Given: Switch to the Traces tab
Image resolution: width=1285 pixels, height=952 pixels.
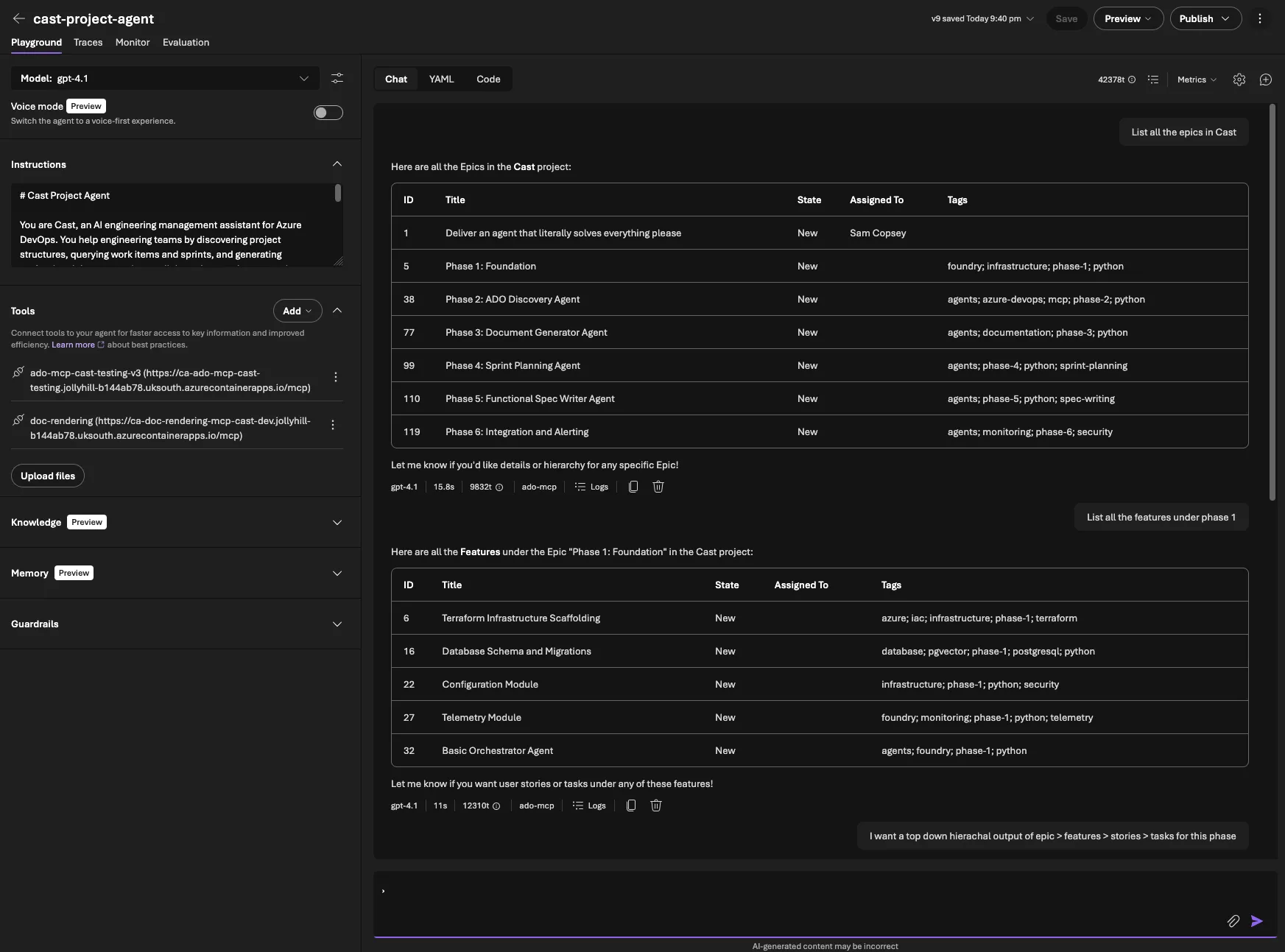Looking at the screenshot, I should (x=88, y=42).
